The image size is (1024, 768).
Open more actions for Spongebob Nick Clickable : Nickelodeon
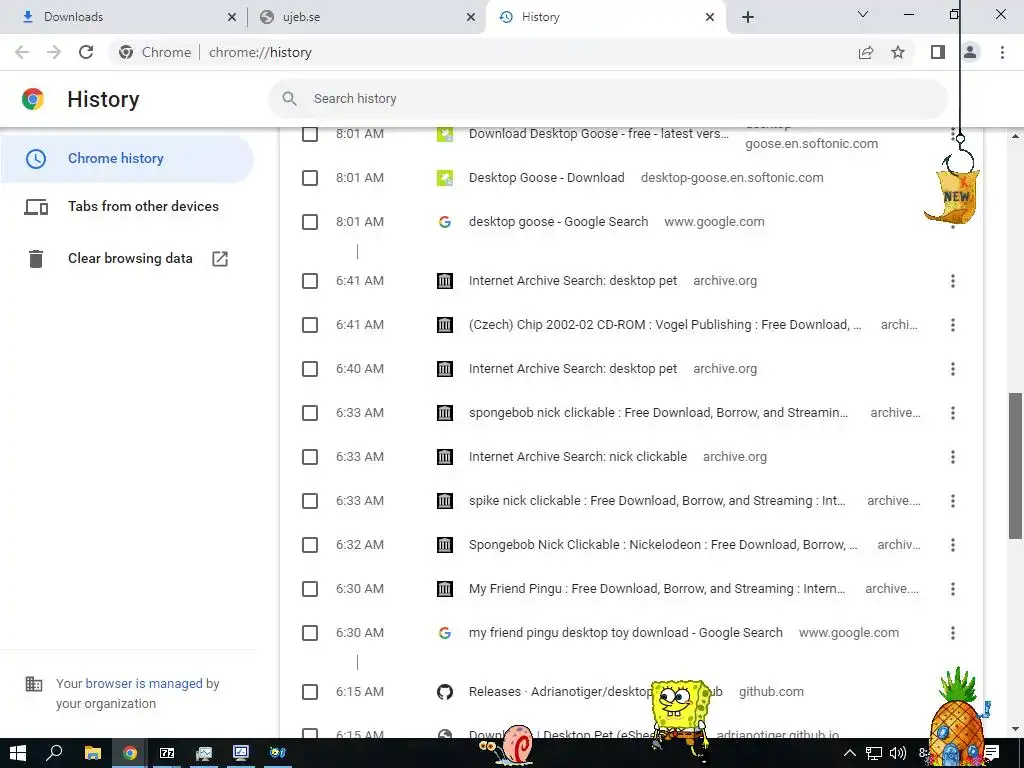953,545
